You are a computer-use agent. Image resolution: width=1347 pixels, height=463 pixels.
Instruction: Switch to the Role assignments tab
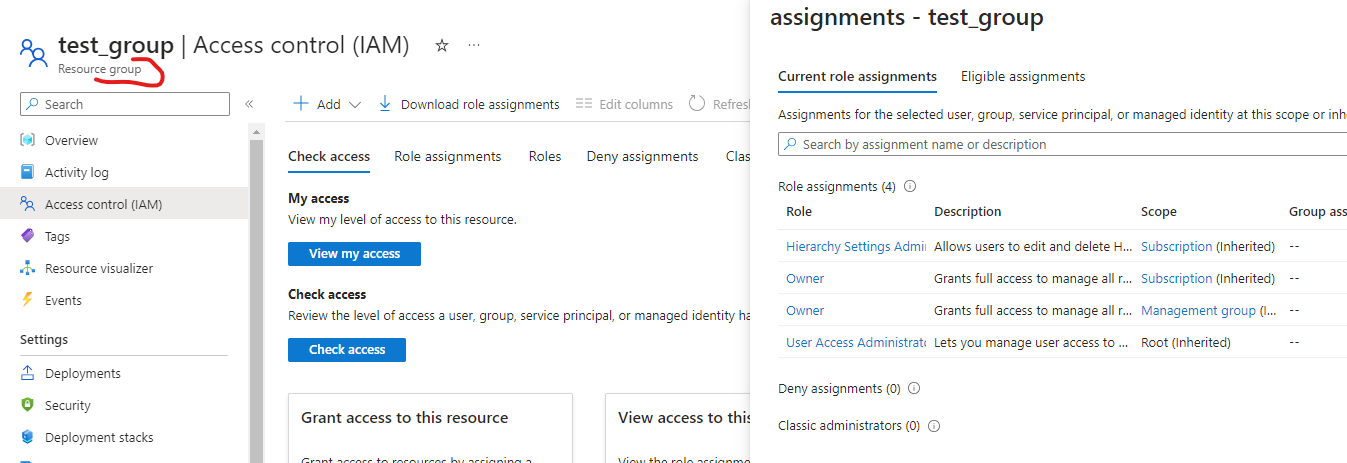447,156
